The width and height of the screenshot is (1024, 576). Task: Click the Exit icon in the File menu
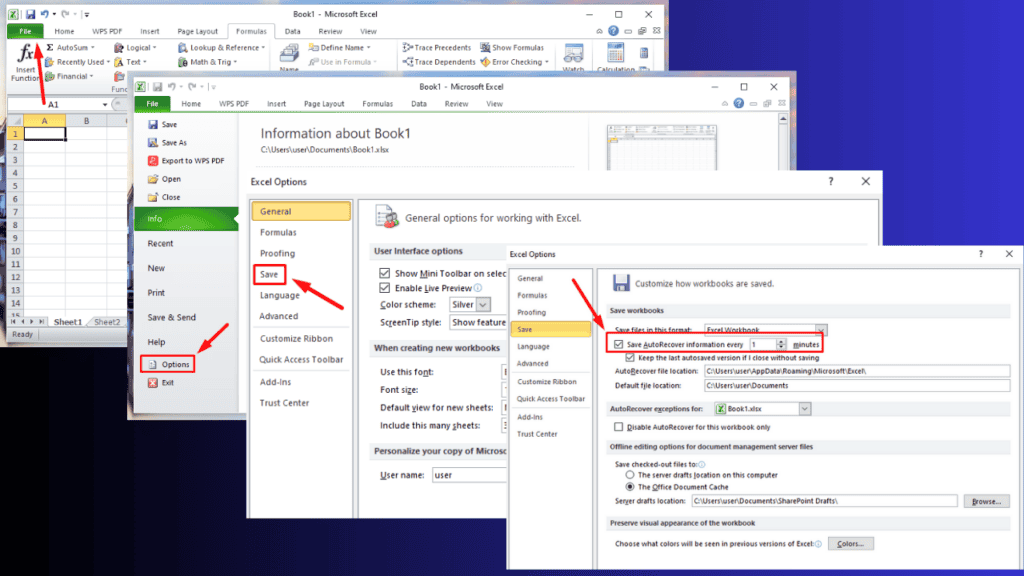pos(153,382)
